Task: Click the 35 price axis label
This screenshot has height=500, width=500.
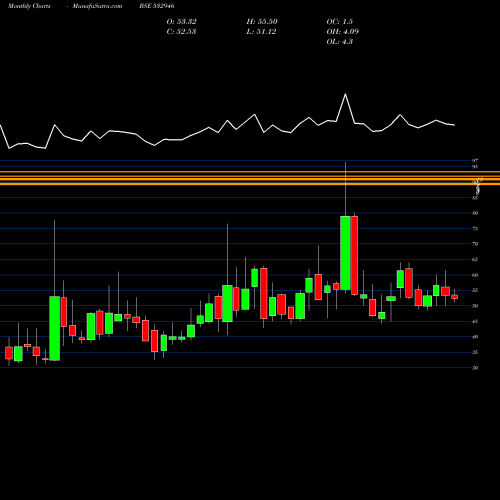Action: pyautogui.click(x=475, y=352)
